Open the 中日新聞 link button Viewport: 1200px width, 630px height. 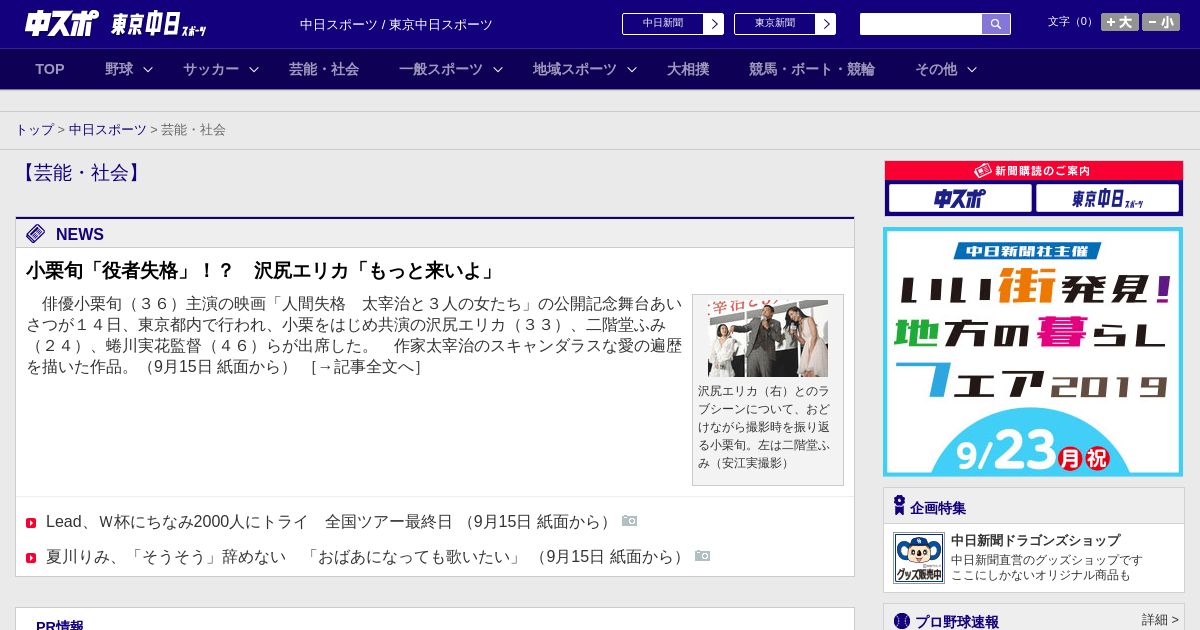coord(663,24)
